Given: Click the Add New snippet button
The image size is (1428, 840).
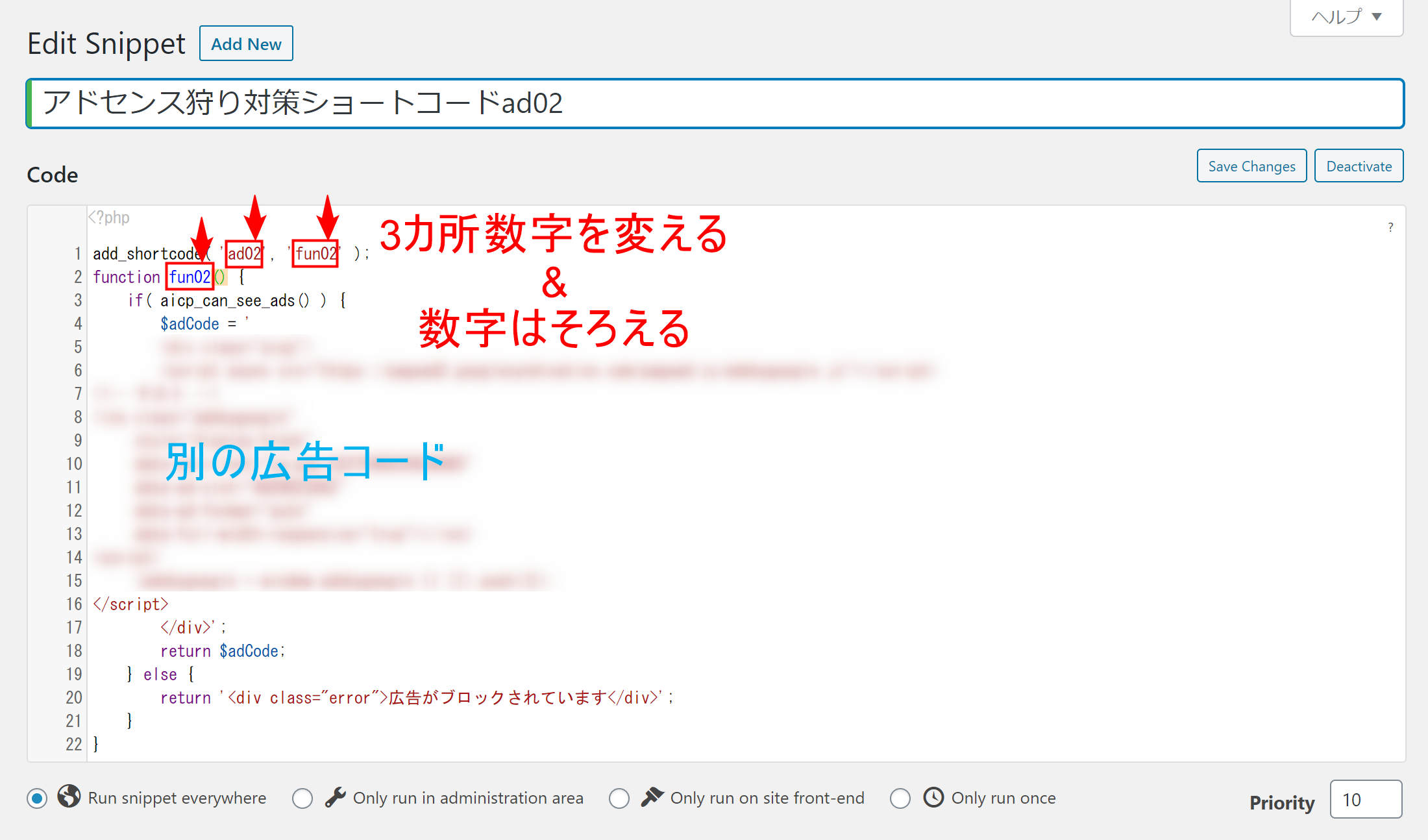Looking at the screenshot, I should (246, 43).
